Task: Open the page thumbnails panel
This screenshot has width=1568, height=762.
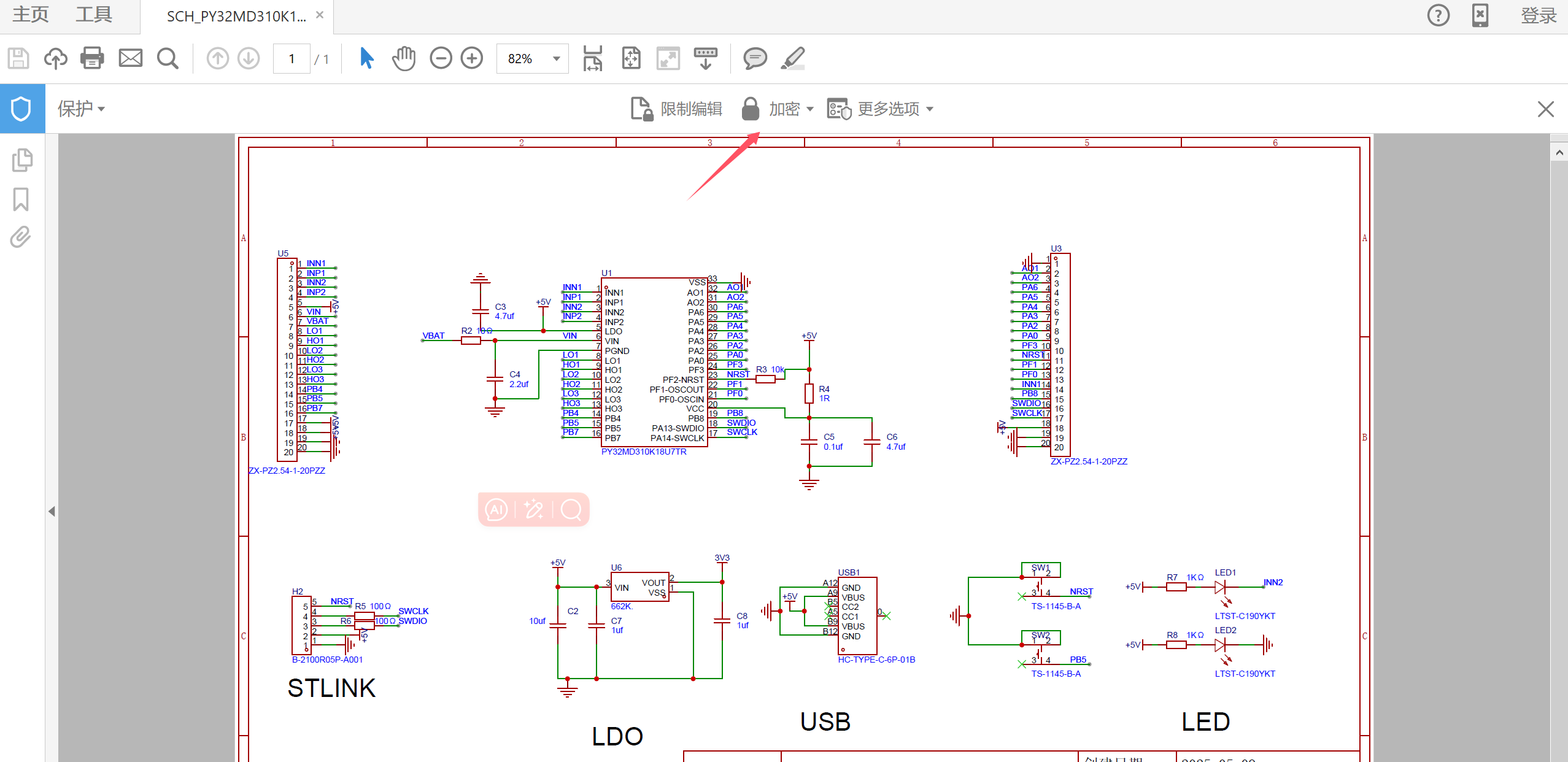Action: click(x=22, y=160)
